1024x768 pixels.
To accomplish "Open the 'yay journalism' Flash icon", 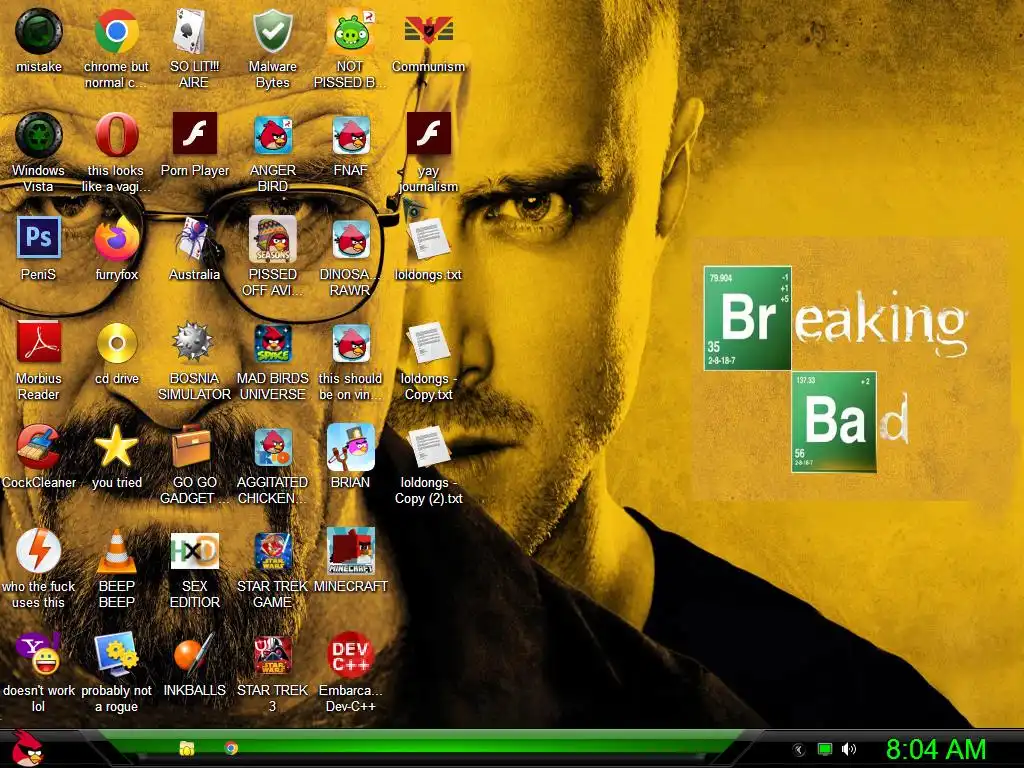I will (428, 134).
